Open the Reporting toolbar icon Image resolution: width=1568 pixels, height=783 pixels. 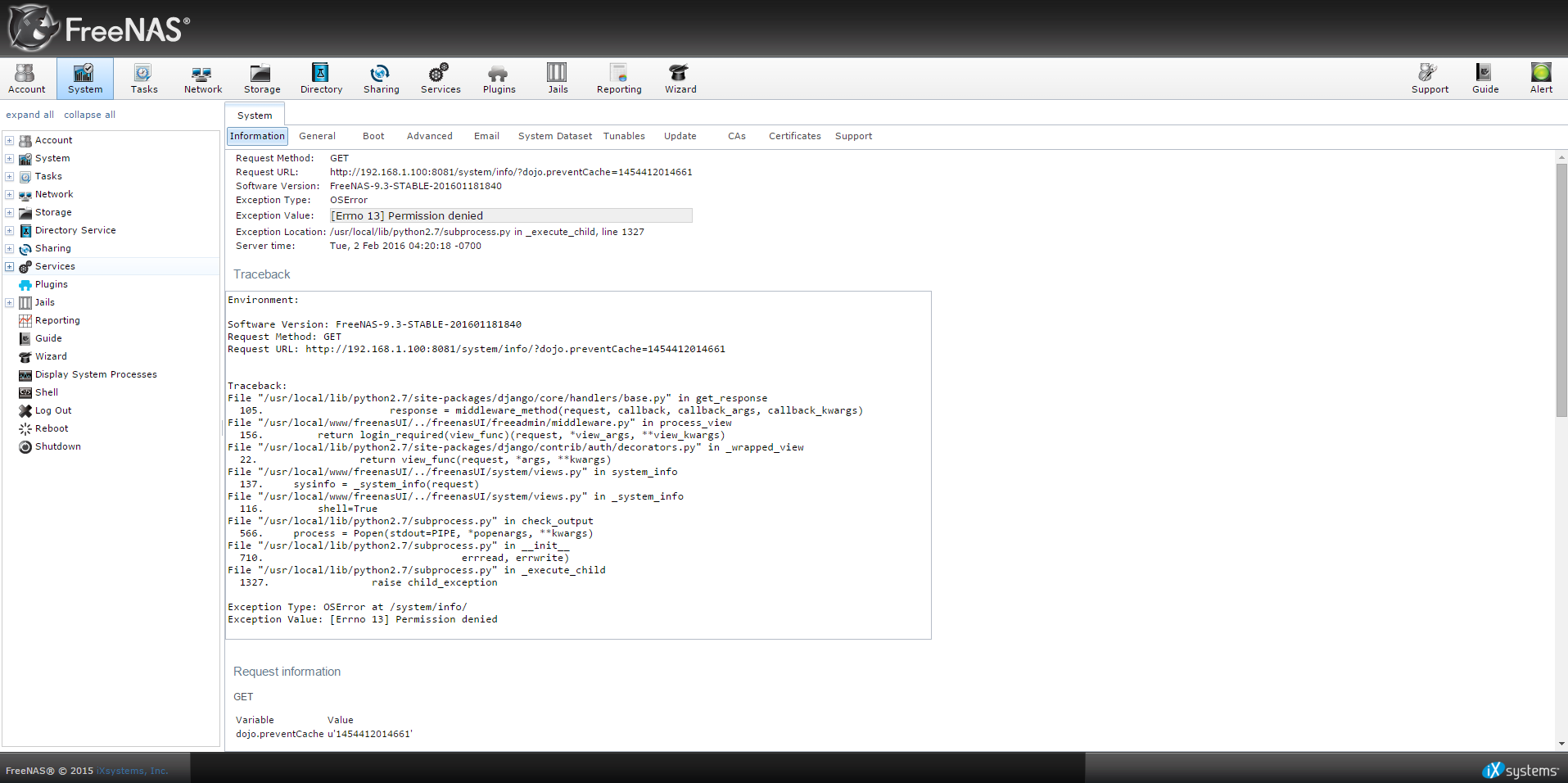click(619, 79)
